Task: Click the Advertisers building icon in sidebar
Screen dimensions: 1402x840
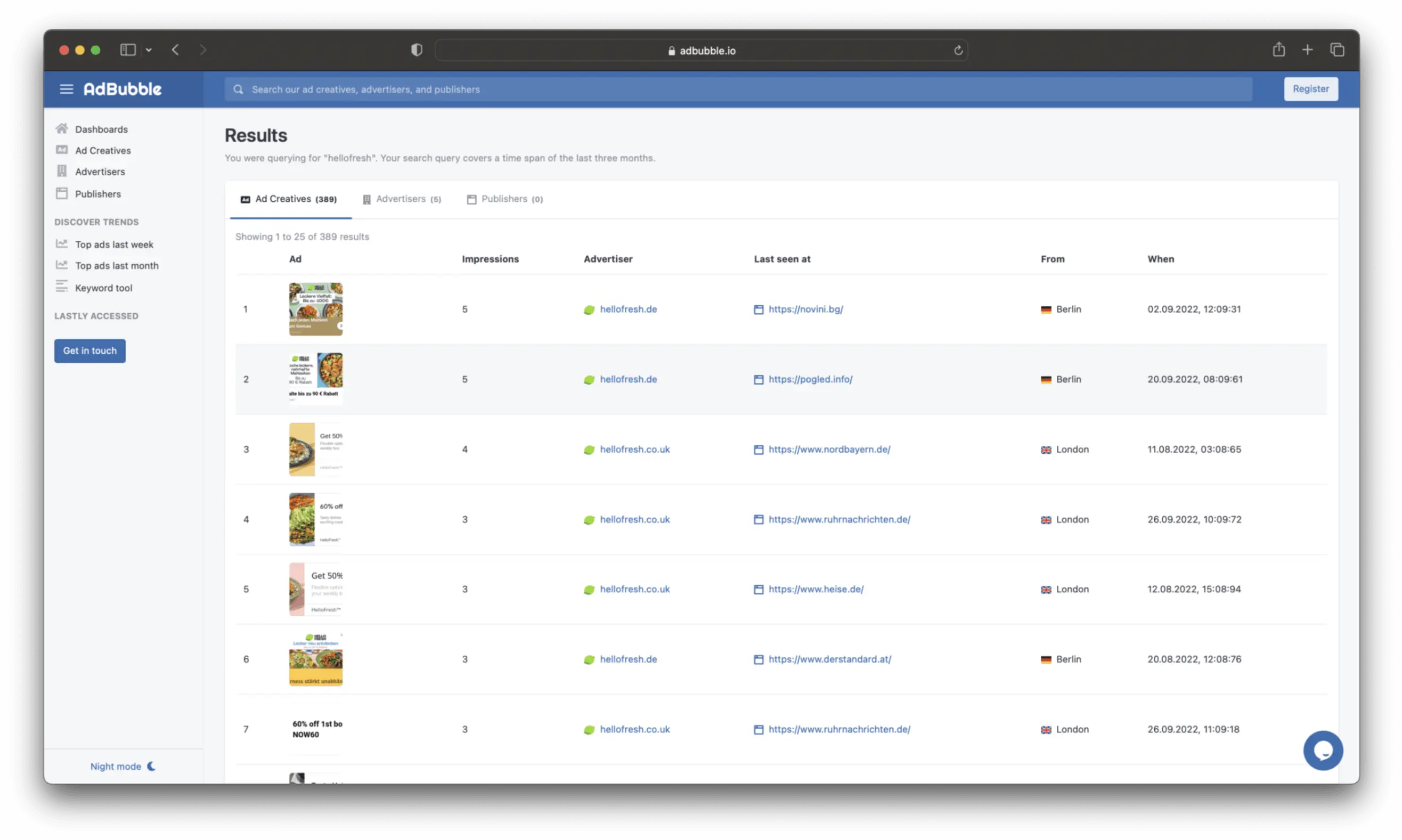Action: point(62,170)
